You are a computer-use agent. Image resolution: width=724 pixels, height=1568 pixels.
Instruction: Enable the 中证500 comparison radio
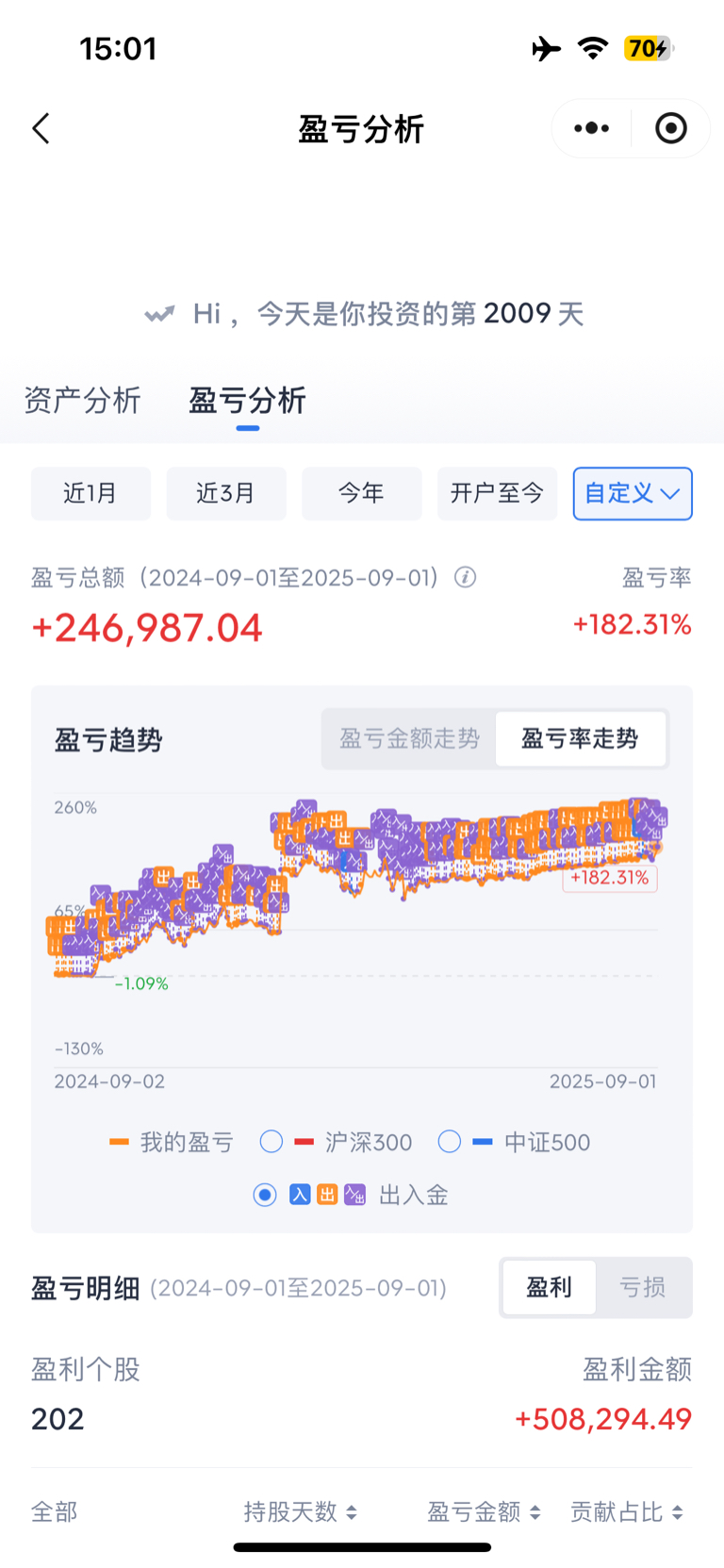point(450,1142)
